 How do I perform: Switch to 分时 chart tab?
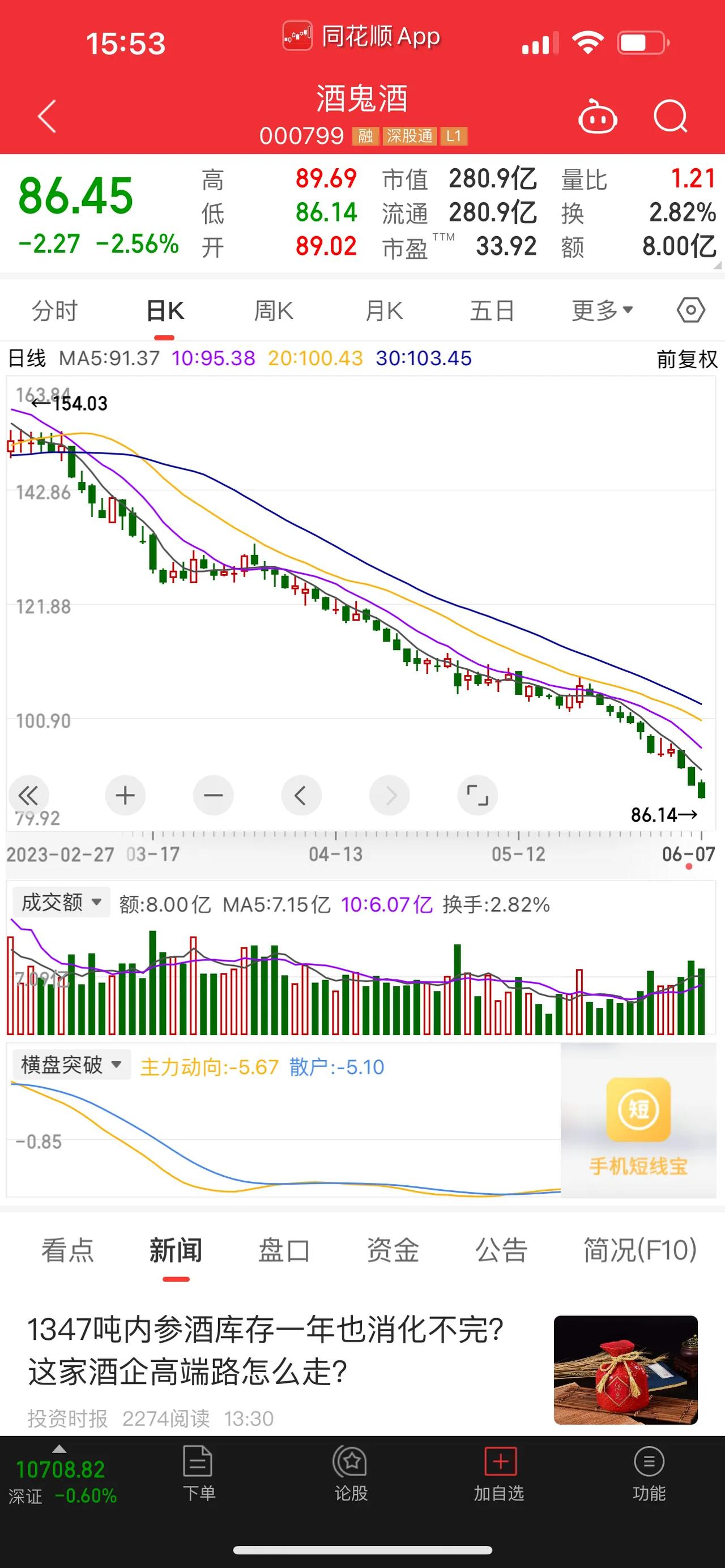(55, 310)
